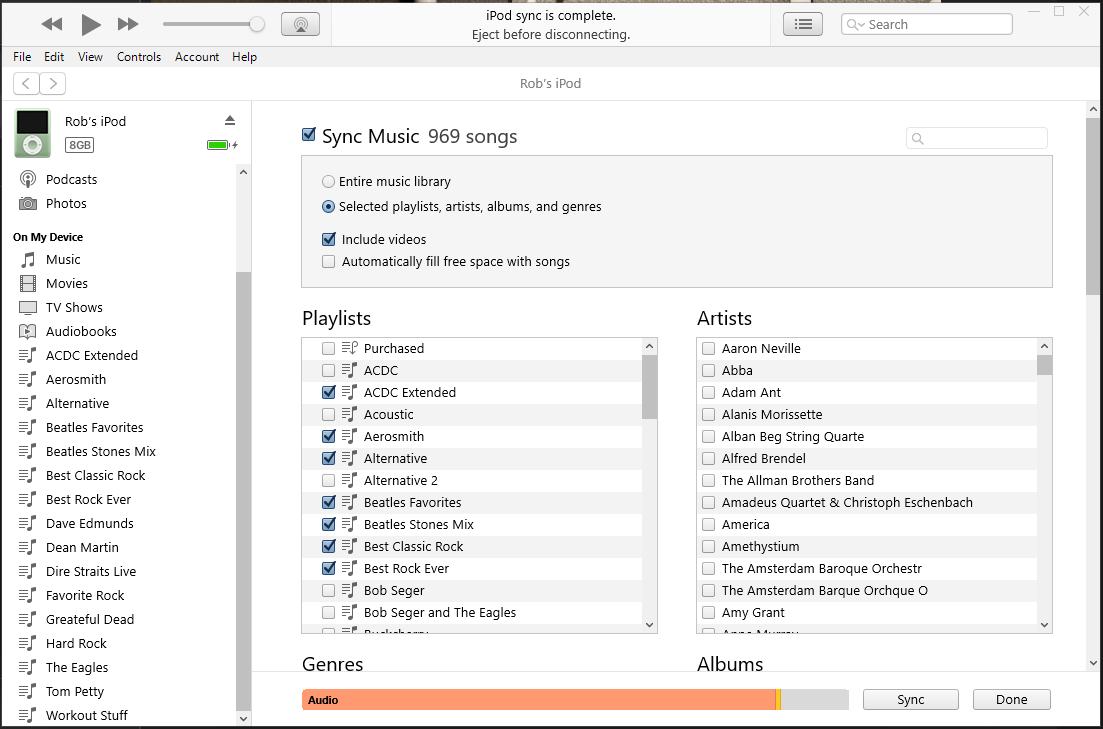Click the volume slider knob
The image size is (1103, 729).
pyautogui.click(x=257, y=24)
